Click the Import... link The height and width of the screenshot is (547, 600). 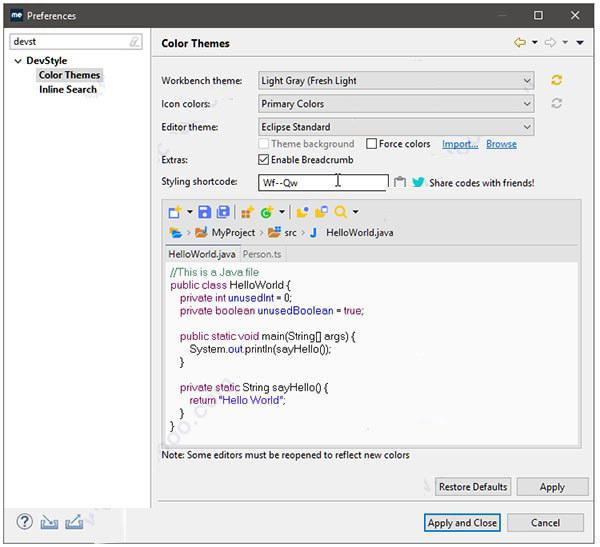(x=460, y=144)
